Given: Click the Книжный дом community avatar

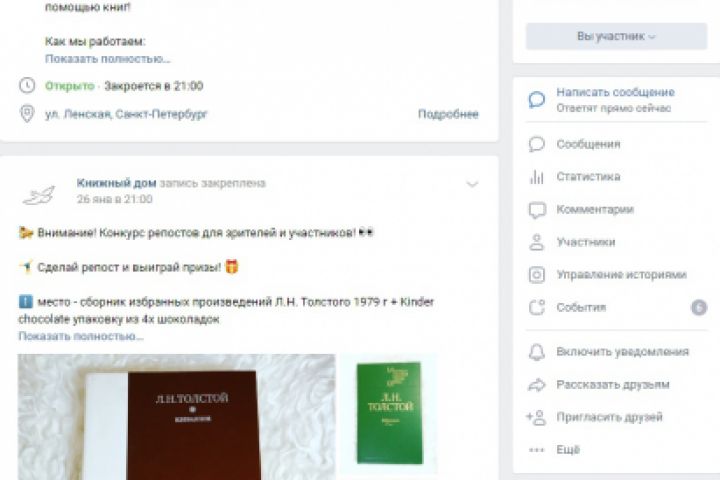Looking at the screenshot, I should tap(39, 195).
